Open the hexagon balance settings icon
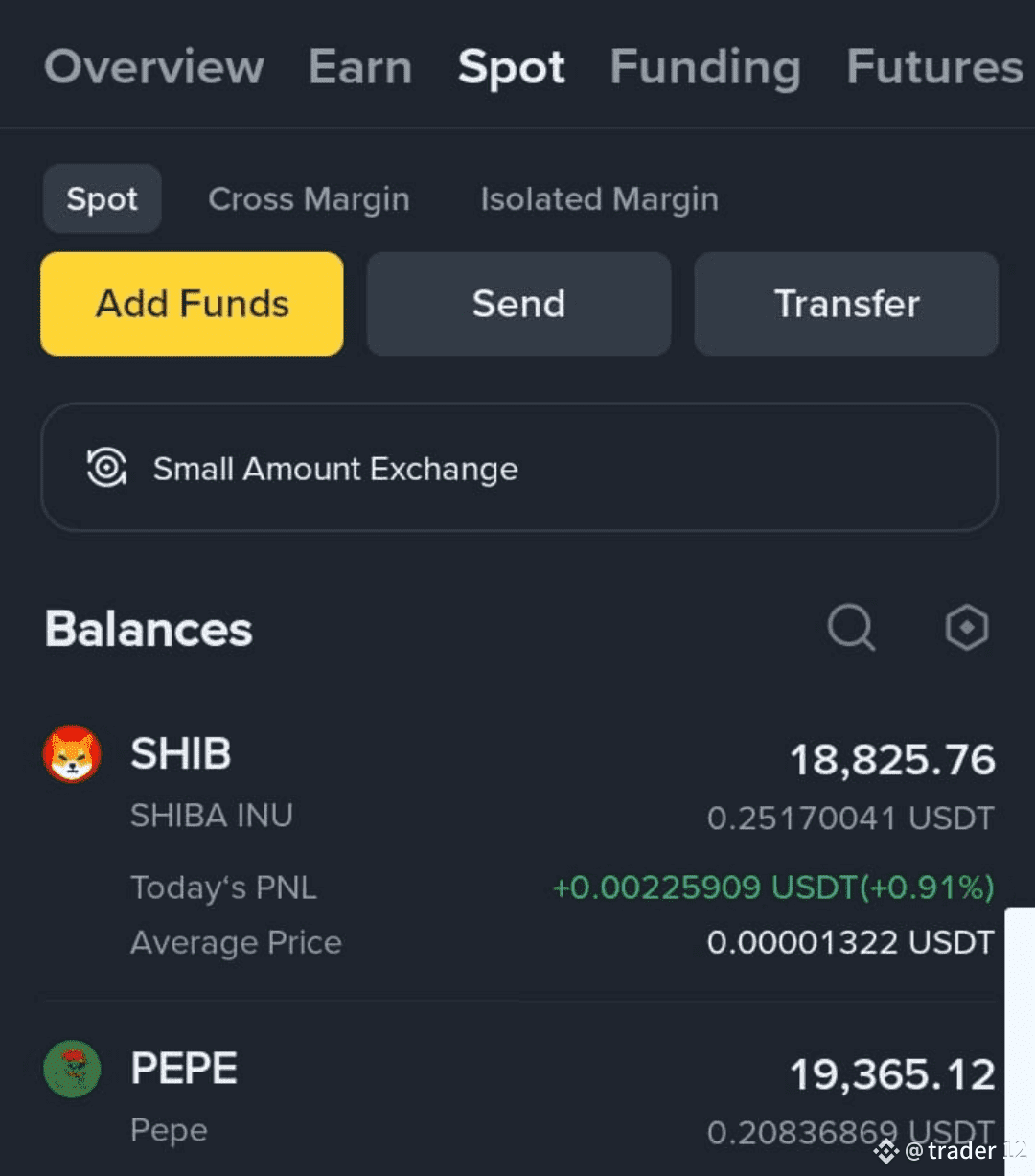This screenshot has height=1176, width=1035. point(966,628)
